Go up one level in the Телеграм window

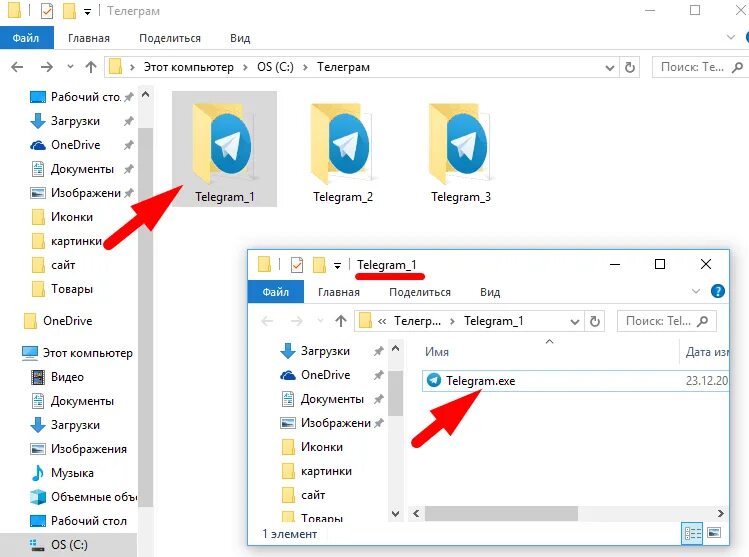pos(91,67)
